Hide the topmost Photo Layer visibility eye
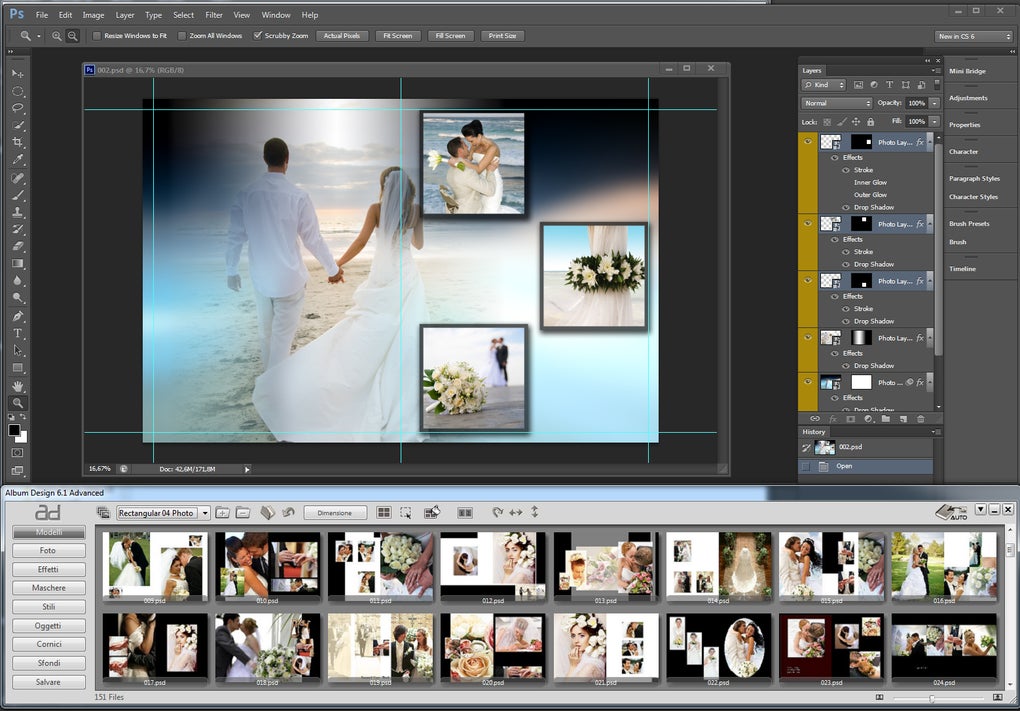 point(807,142)
